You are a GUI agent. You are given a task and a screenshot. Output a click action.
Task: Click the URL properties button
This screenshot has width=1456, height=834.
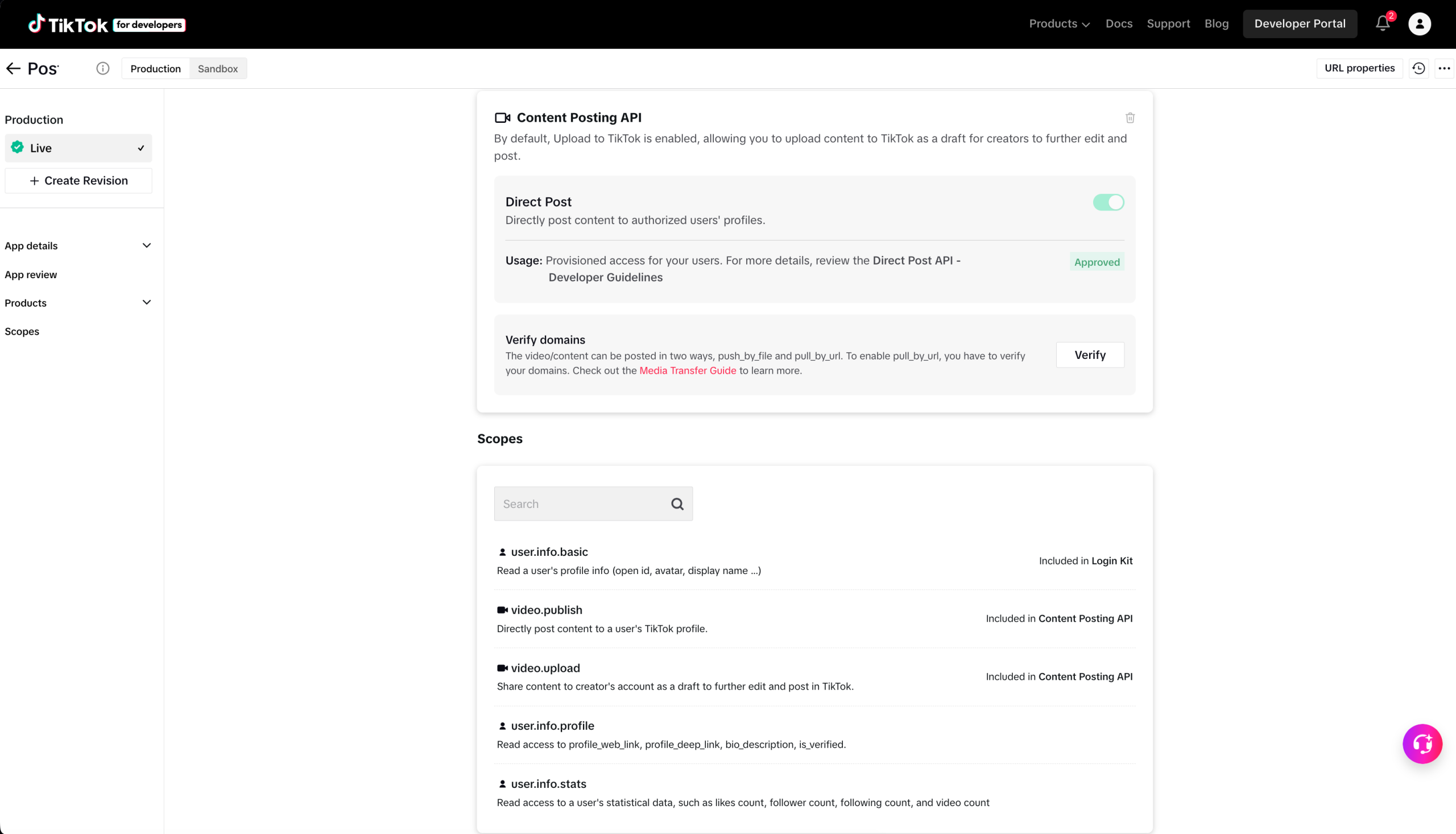1359,68
